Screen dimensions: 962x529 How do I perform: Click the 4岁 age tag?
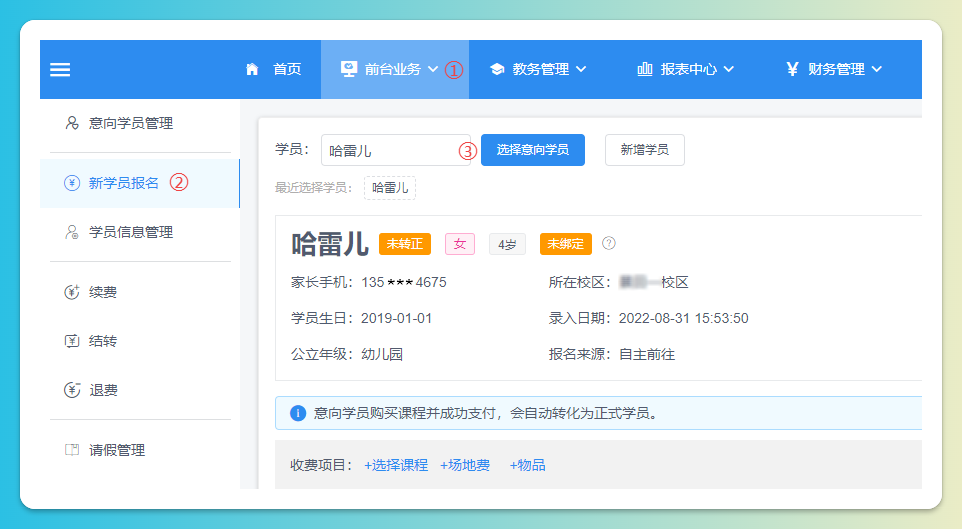click(x=507, y=244)
